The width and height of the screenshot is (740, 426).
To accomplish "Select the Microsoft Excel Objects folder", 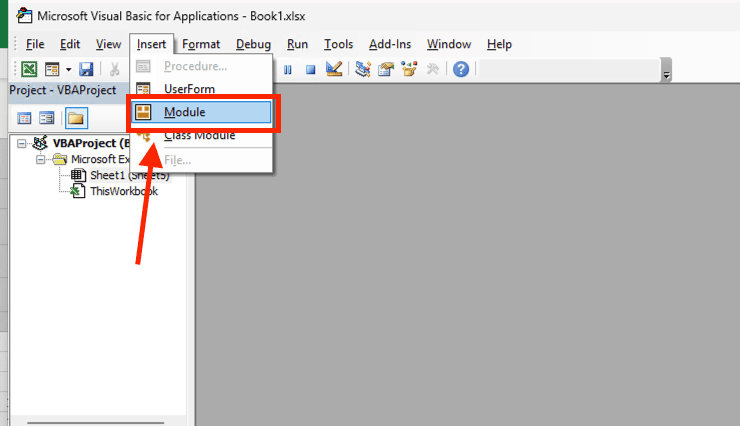I will click(100, 159).
